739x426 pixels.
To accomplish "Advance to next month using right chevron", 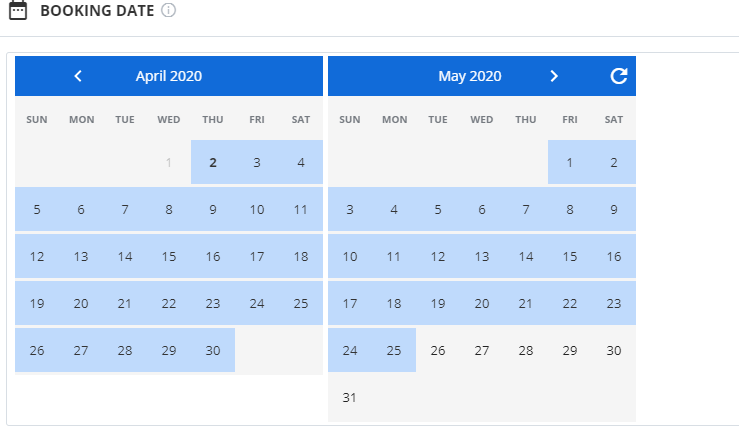I will pos(554,76).
